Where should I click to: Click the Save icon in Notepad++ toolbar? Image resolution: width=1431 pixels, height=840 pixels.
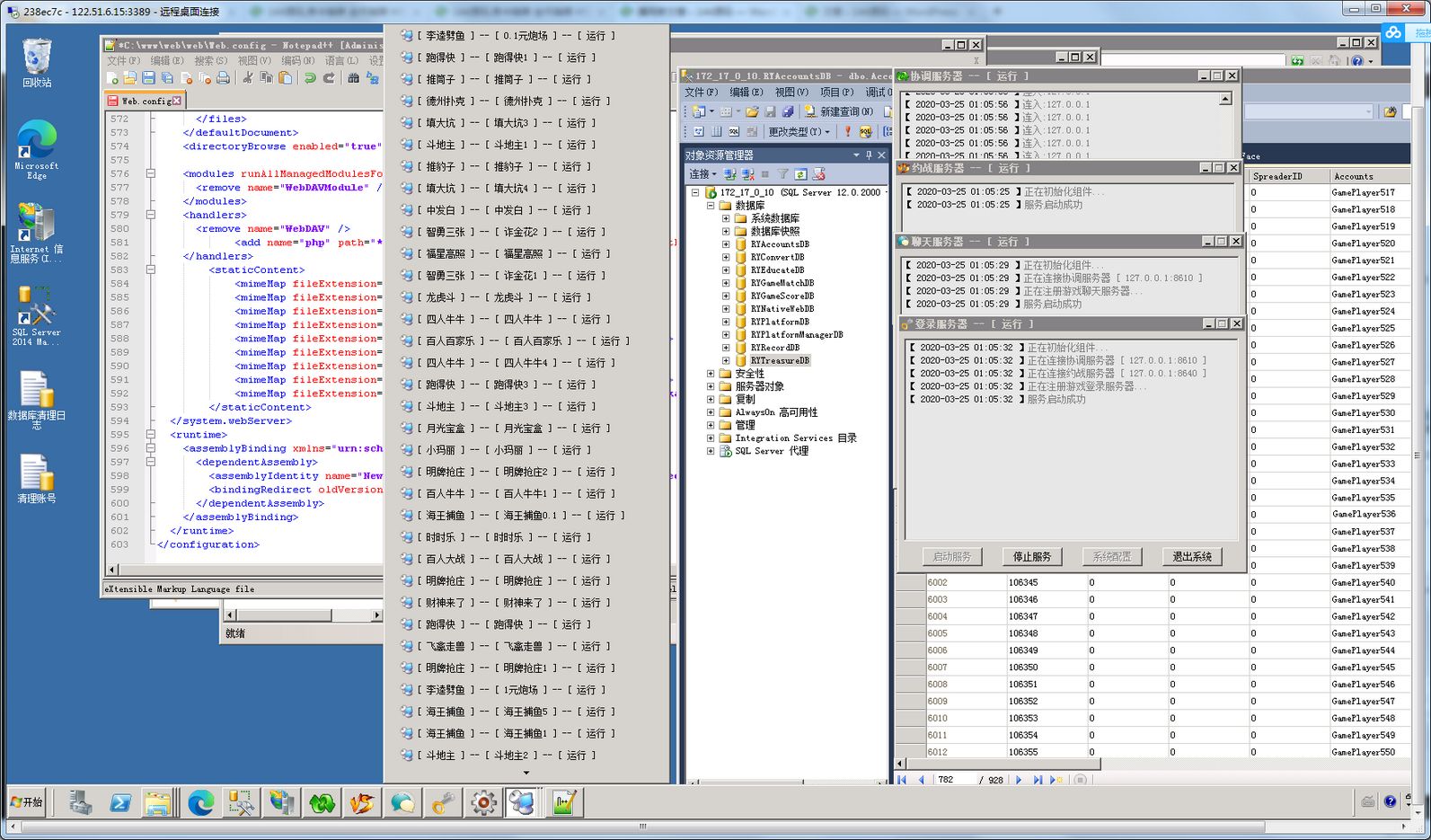[x=149, y=78]
